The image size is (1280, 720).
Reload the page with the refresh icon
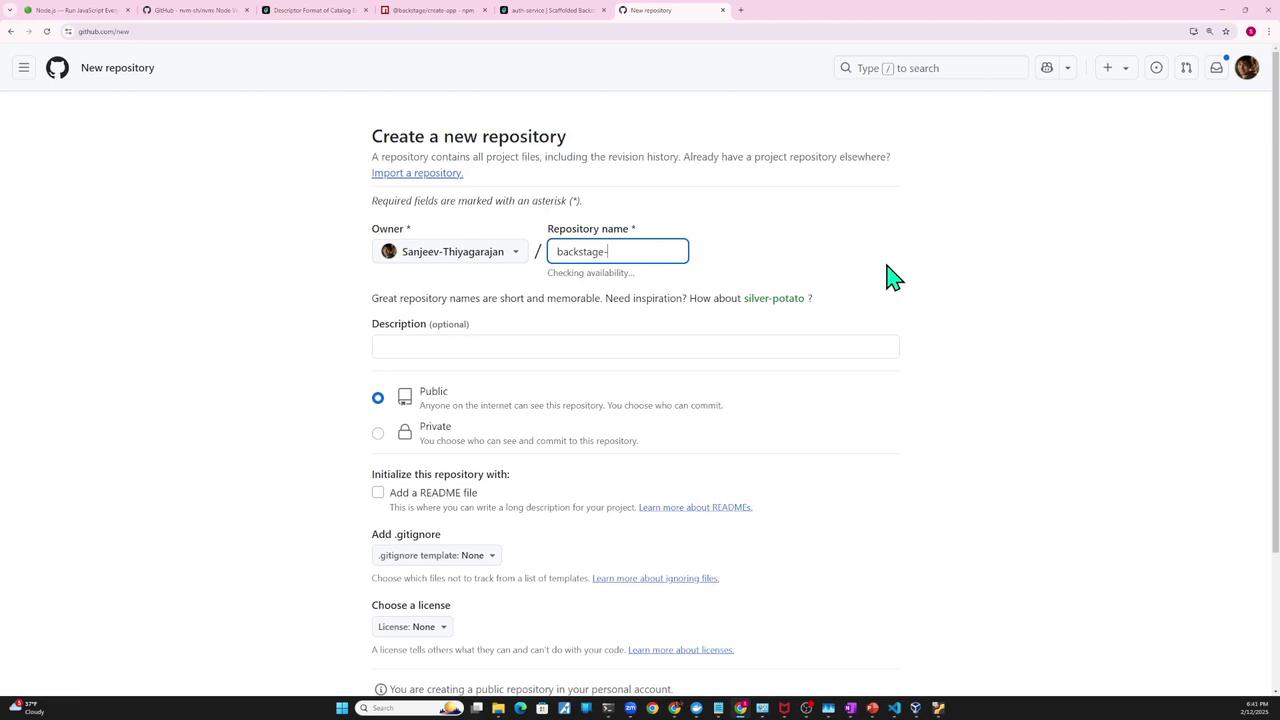(x=47, y=31)
